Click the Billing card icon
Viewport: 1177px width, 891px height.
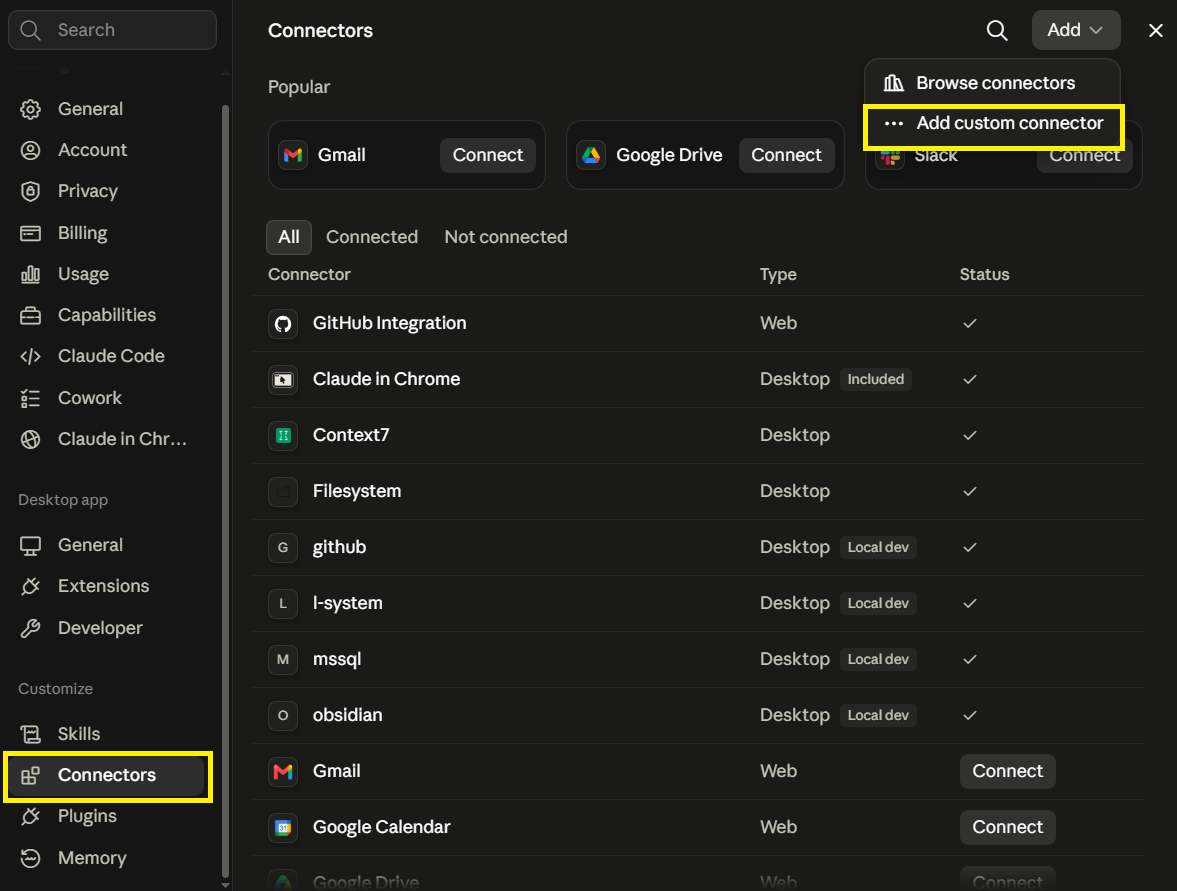click(x=30, y=233)
